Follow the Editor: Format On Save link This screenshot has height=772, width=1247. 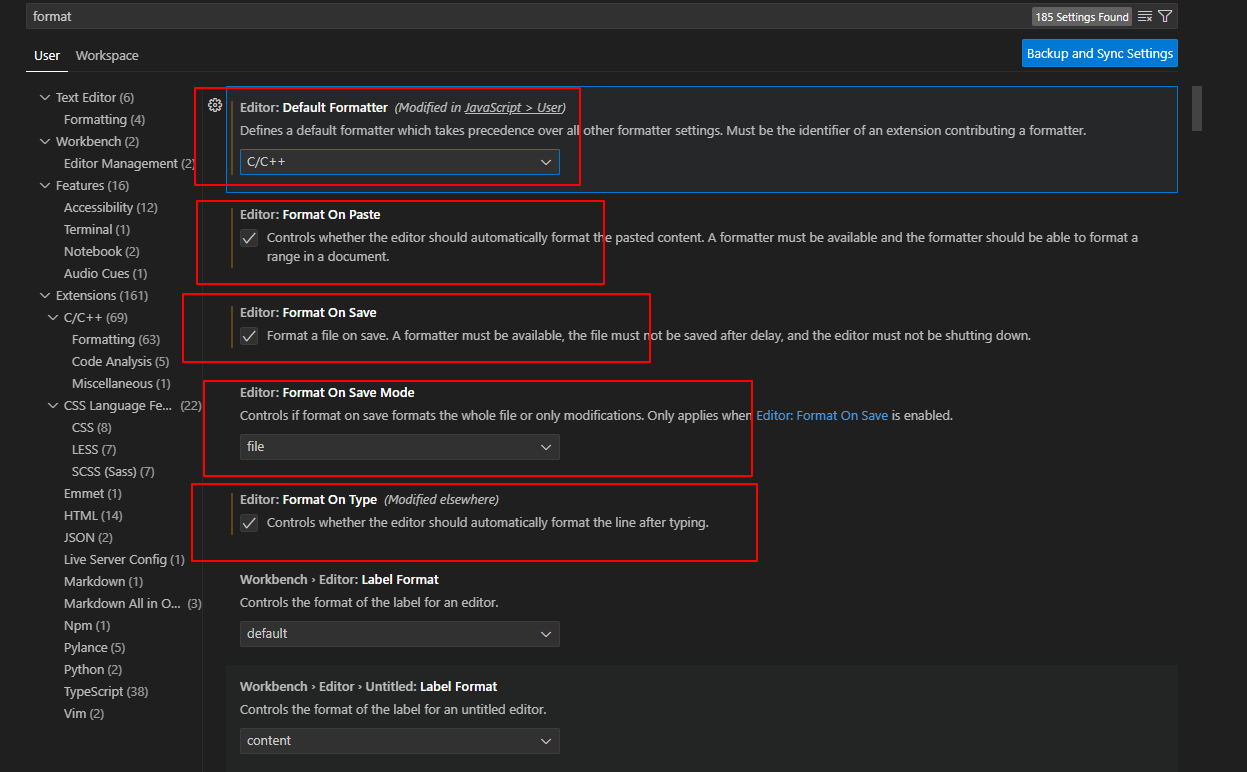point(822,415)
